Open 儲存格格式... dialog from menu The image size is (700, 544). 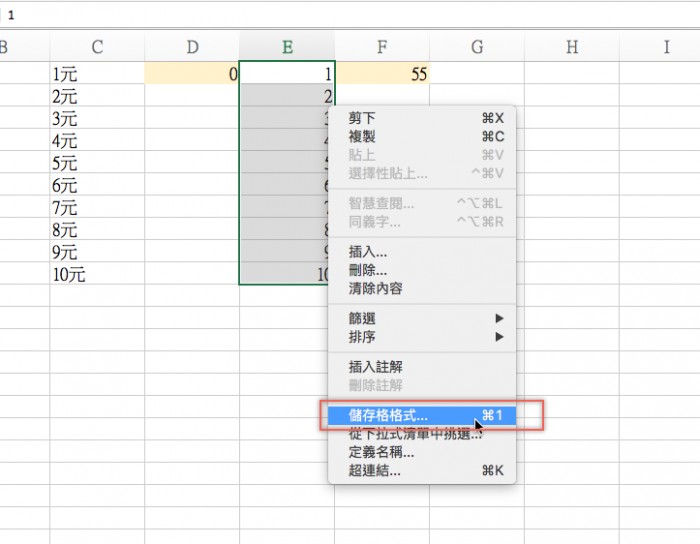pos(422,415)
